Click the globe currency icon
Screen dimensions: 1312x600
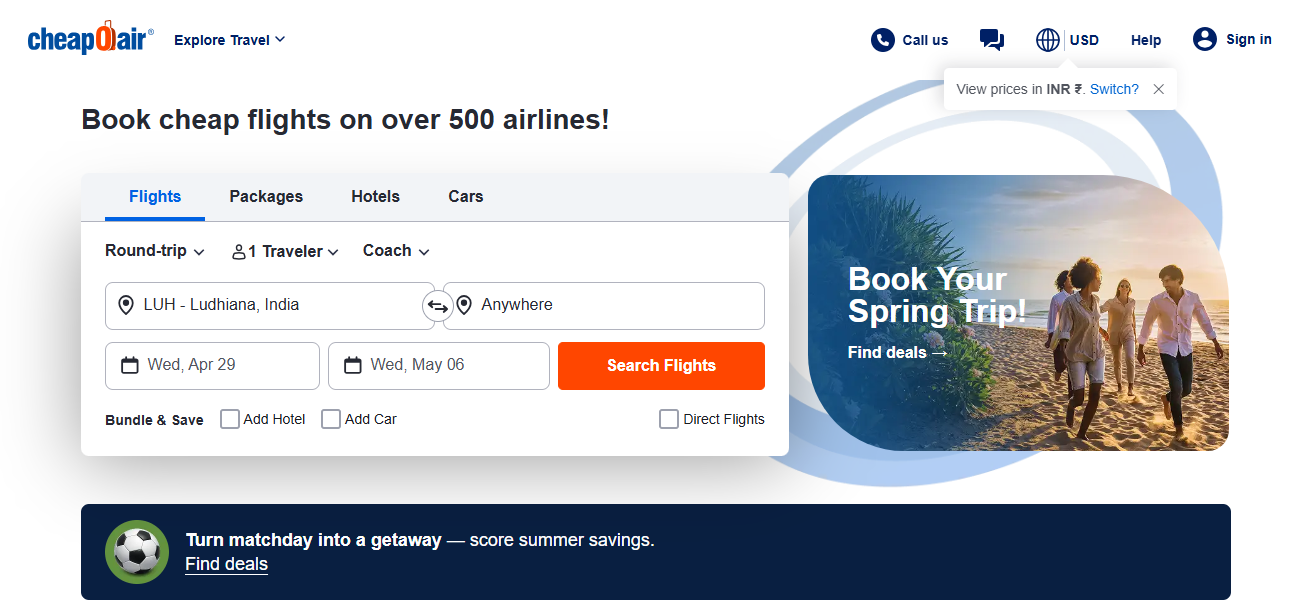[x=1048, y=40]
